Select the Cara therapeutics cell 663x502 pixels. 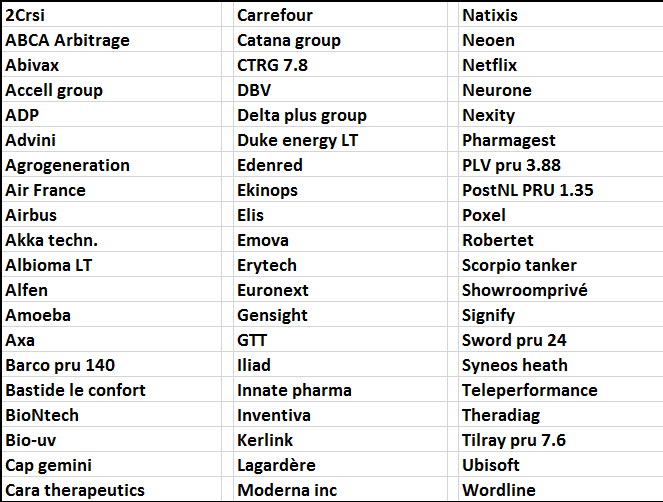click(x=112, y=490)
